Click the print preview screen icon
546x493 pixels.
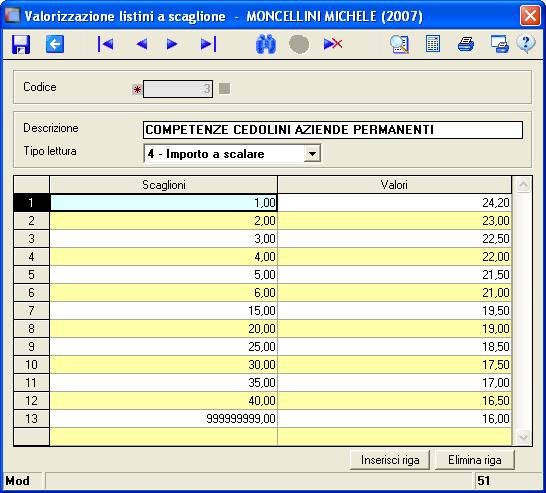[500, 44]
